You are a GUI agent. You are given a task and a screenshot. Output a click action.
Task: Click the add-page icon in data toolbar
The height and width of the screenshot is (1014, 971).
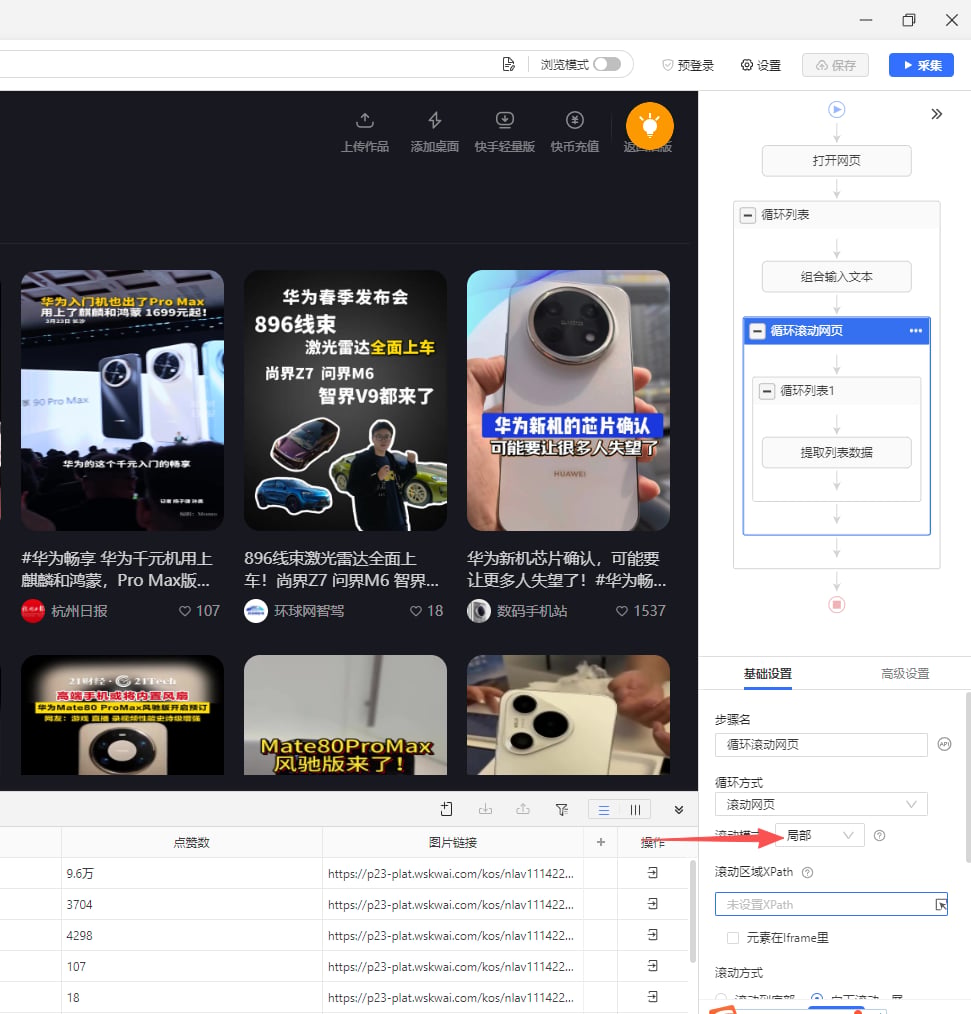pos(446,809)
